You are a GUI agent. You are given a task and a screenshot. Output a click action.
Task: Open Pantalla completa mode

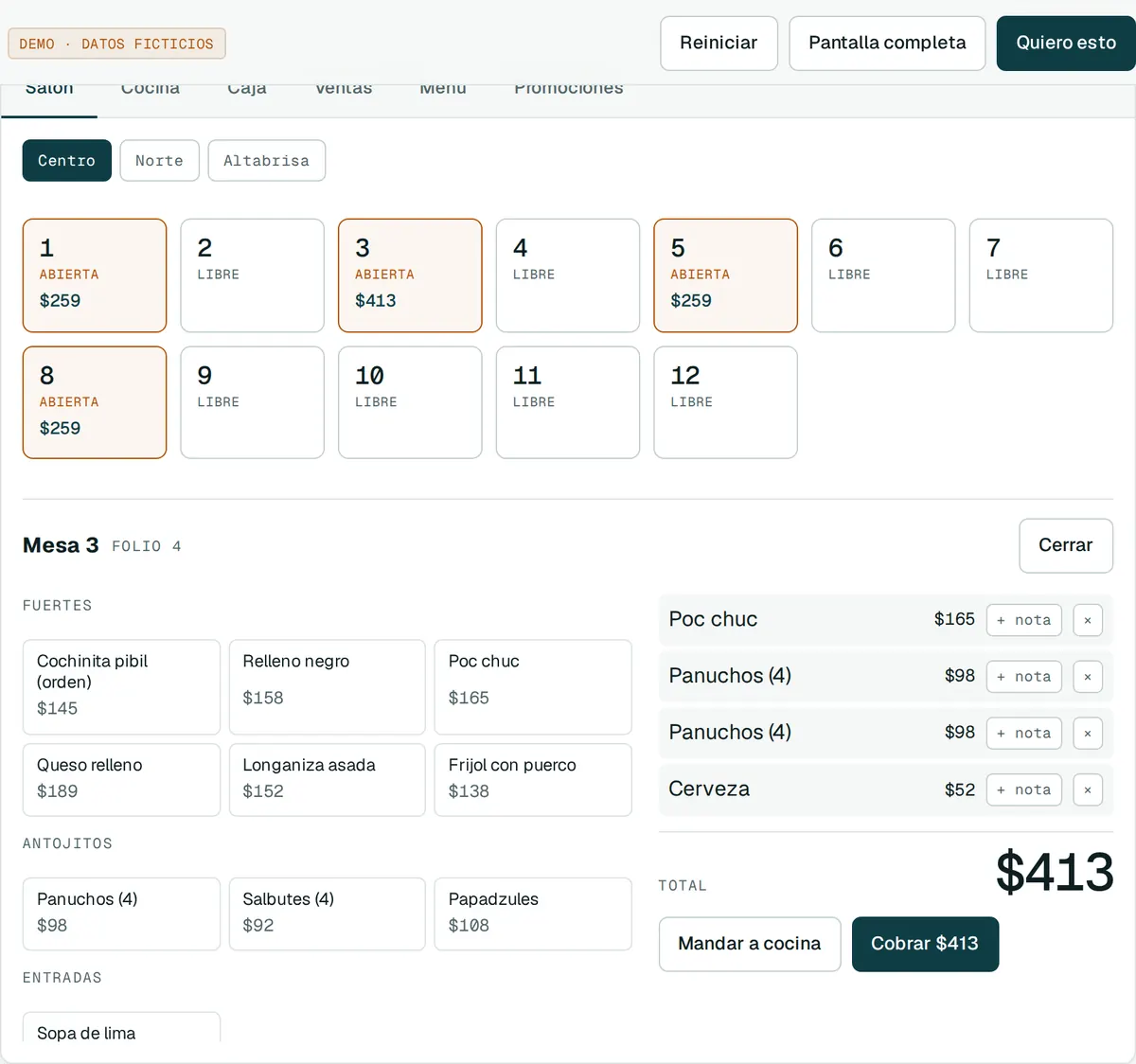[887, 43]
